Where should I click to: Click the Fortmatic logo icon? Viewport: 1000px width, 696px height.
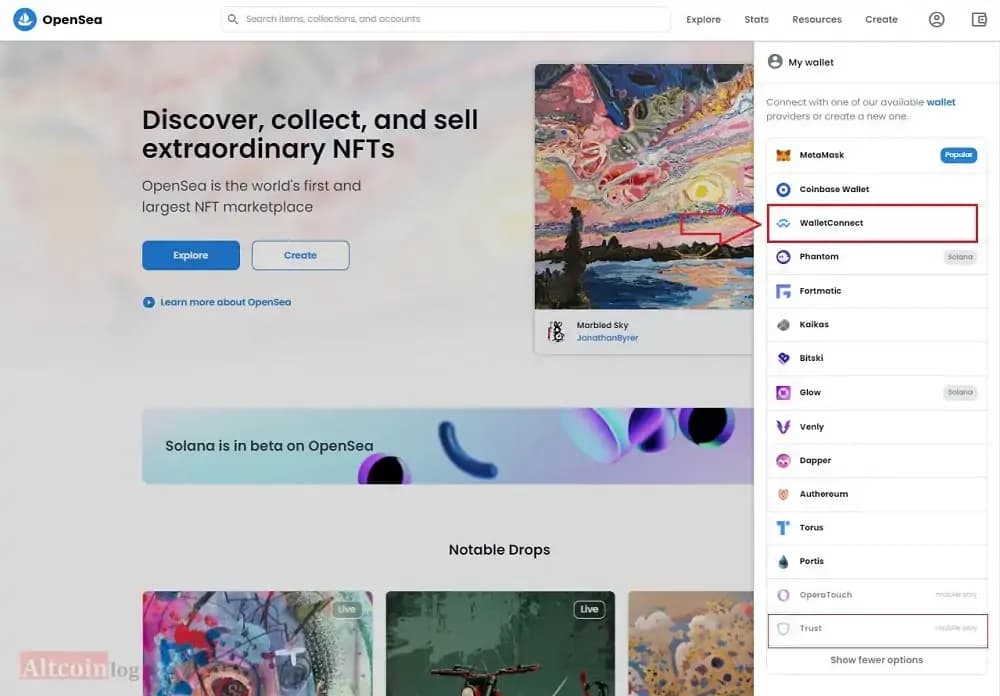(783, 291)
